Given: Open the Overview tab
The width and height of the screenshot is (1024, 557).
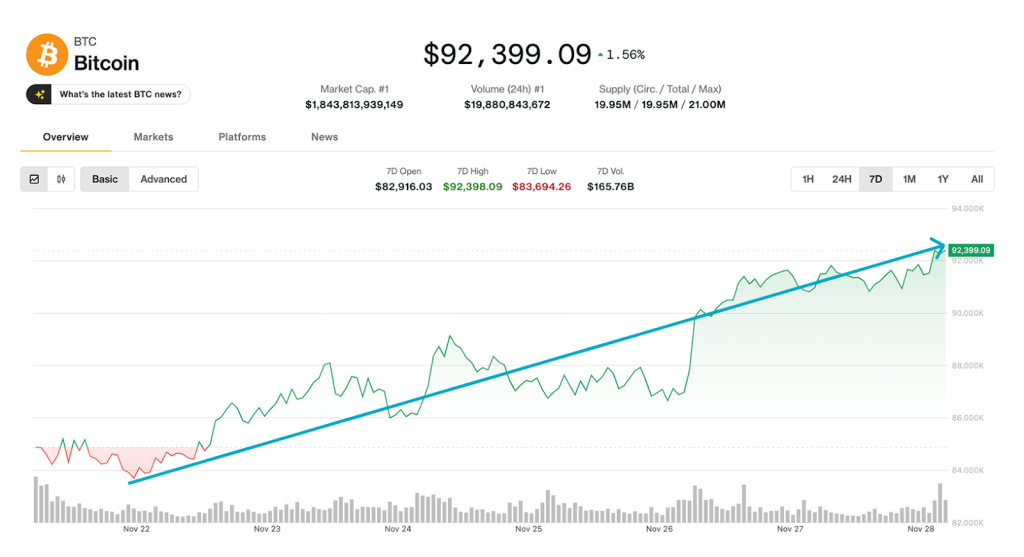Looking at the screenshot, I should tap(66, 137).
